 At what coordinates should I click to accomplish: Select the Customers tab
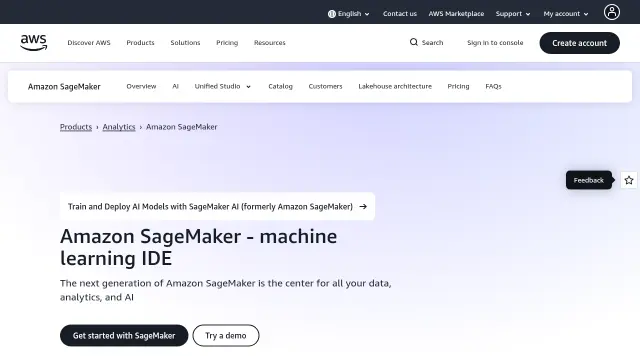tap(325, 87)
